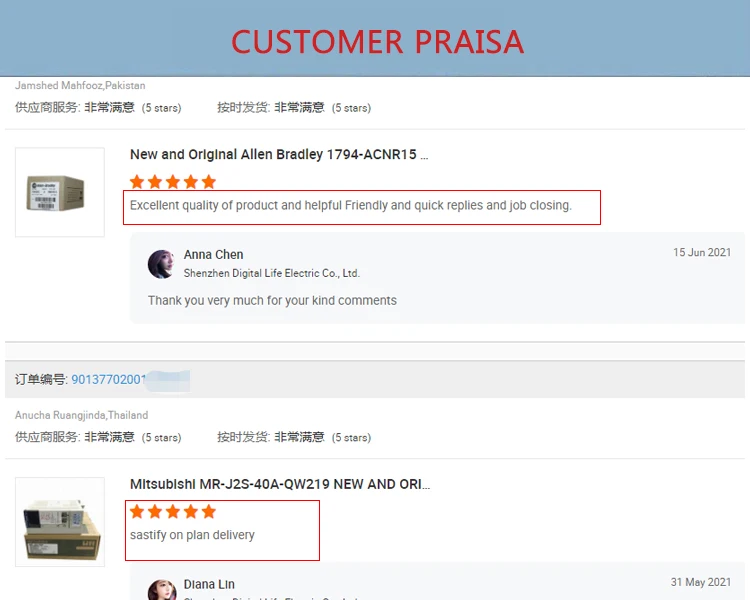Screen dimensions: 750x600
Task: Click the 'Excellent quality of product' review text
Action: 351,205
